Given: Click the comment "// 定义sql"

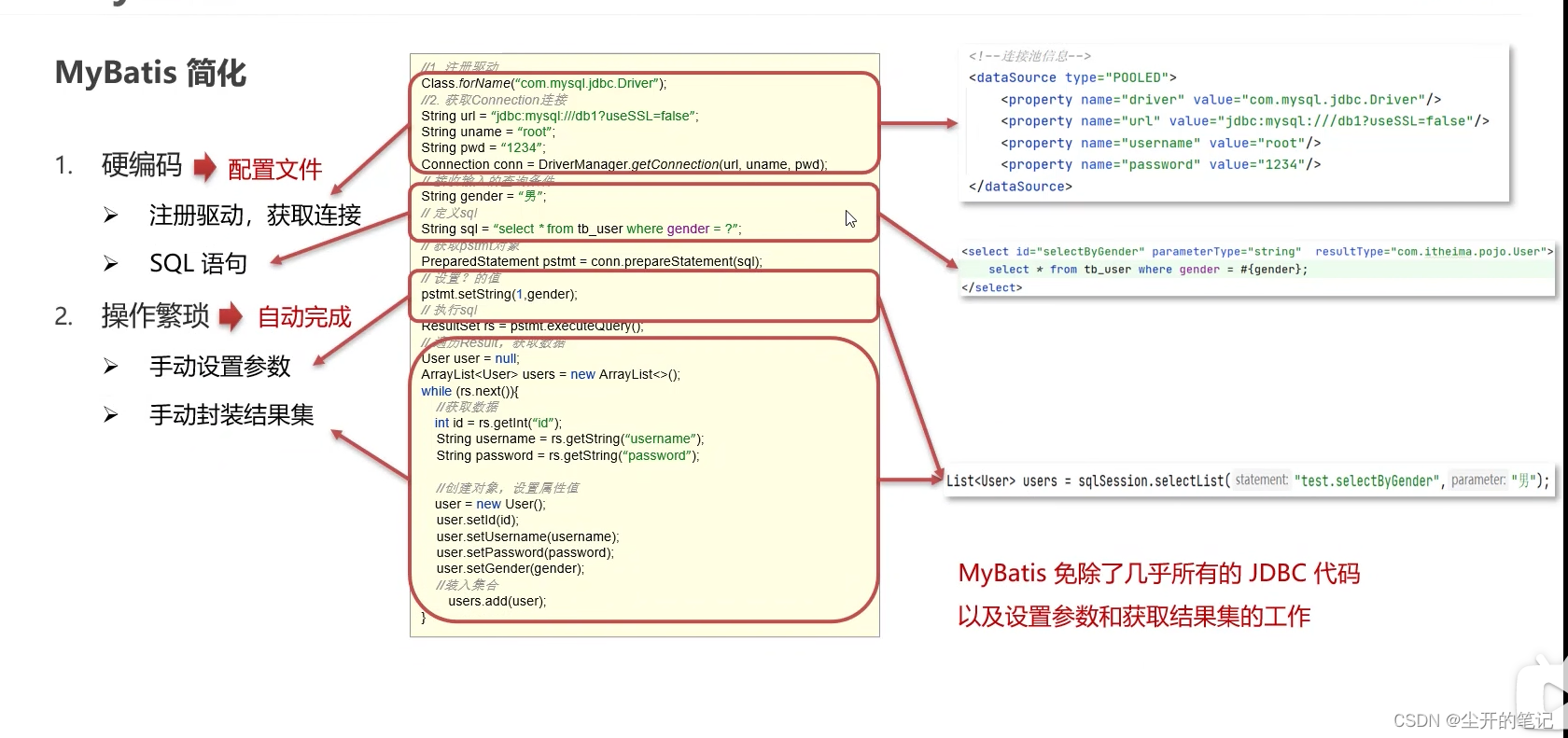Looking at the screenshot, I should click(449, 213).
